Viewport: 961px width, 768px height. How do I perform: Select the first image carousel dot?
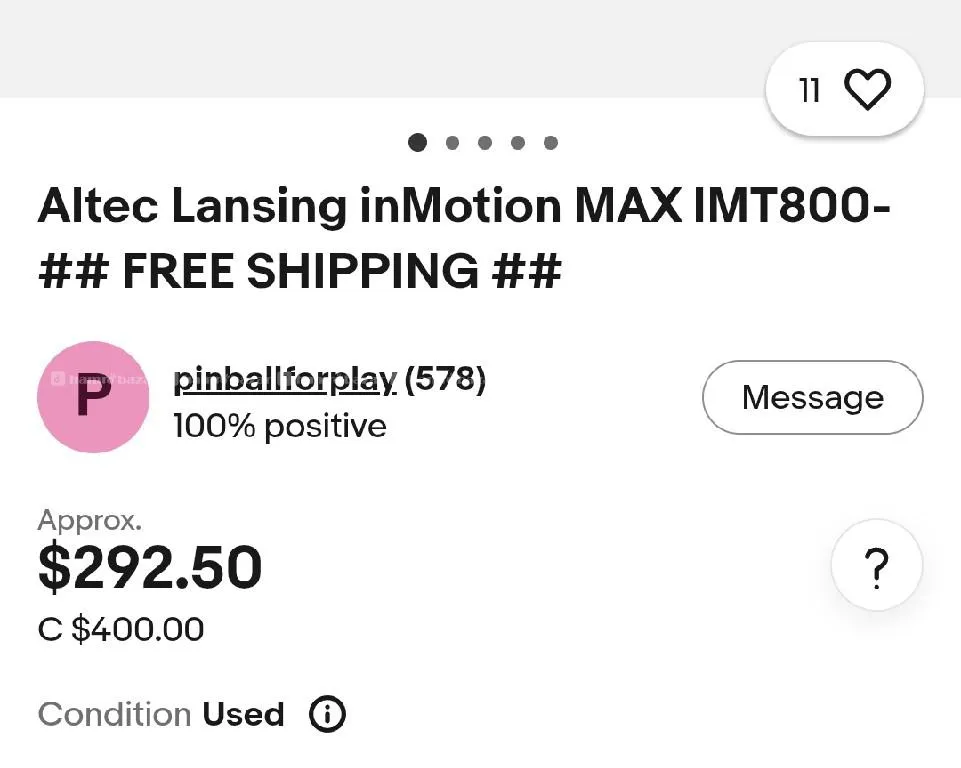[418, 143]
